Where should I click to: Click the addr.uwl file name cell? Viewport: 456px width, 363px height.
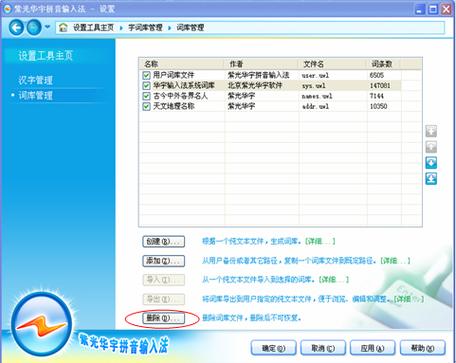(315, 106)
